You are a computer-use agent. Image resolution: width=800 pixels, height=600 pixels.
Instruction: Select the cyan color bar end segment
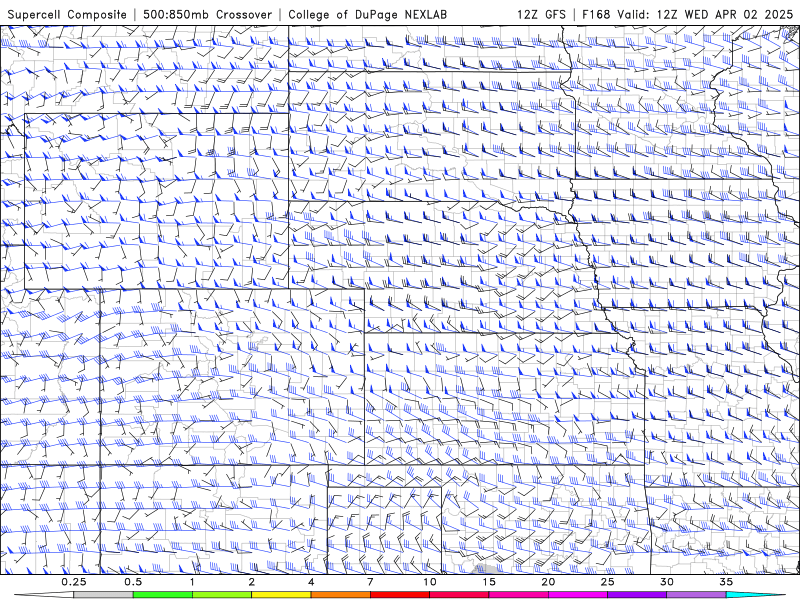coord(756,595)
